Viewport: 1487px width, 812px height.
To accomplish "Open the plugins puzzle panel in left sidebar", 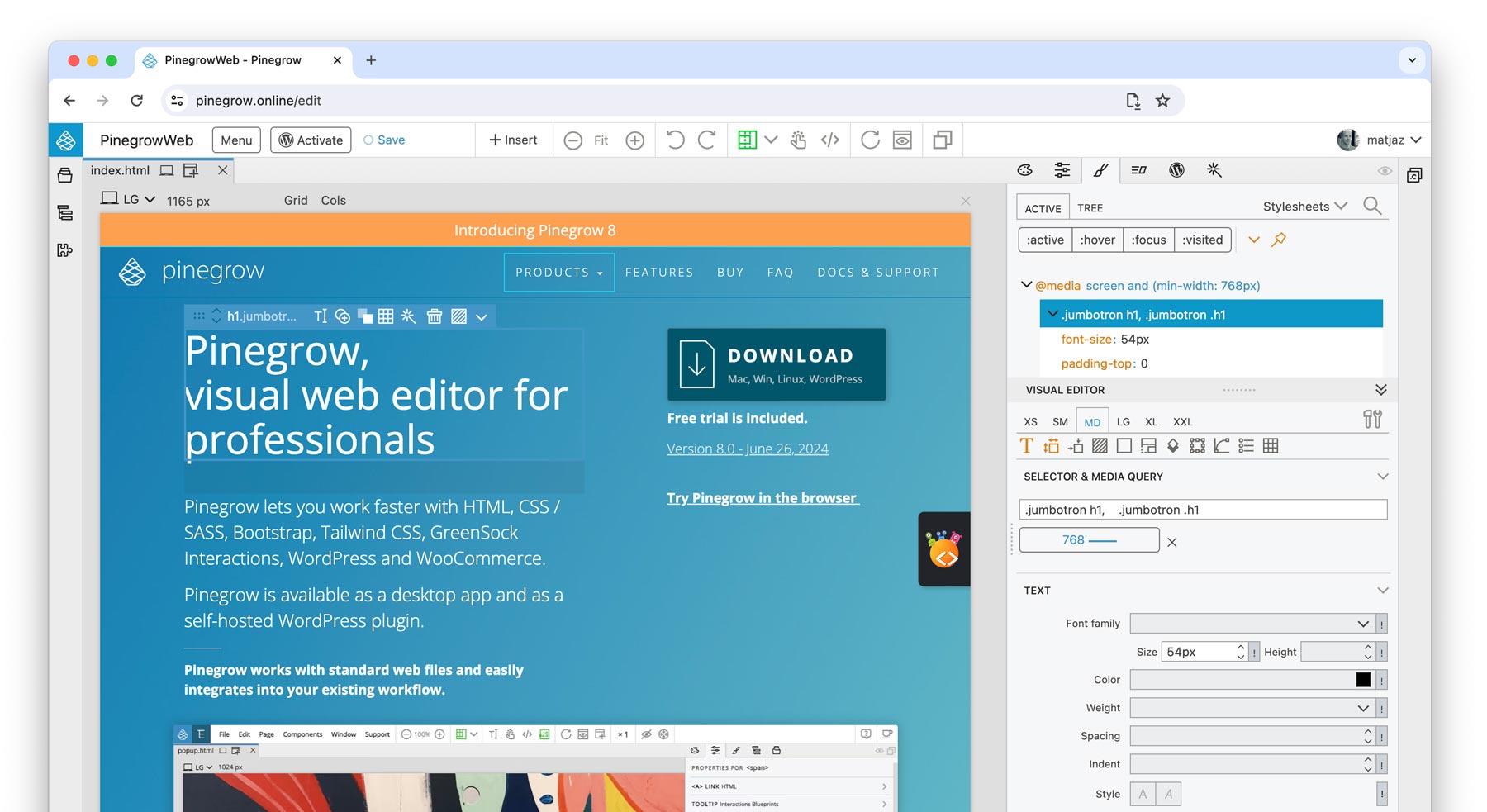I will click(x=65, y=249).
